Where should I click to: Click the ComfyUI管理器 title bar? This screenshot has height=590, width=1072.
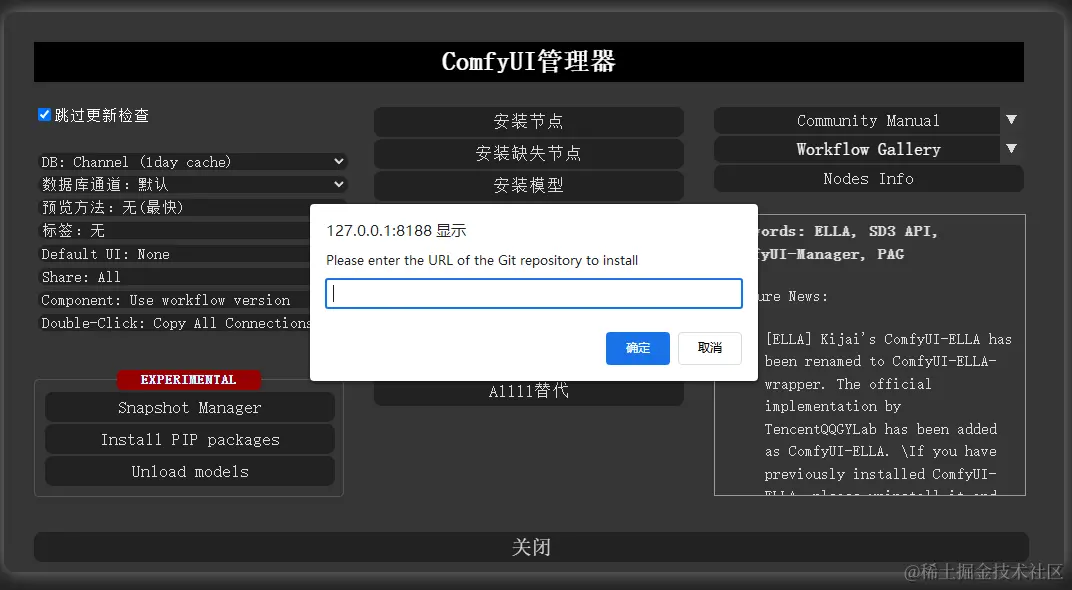click(528, 62)
